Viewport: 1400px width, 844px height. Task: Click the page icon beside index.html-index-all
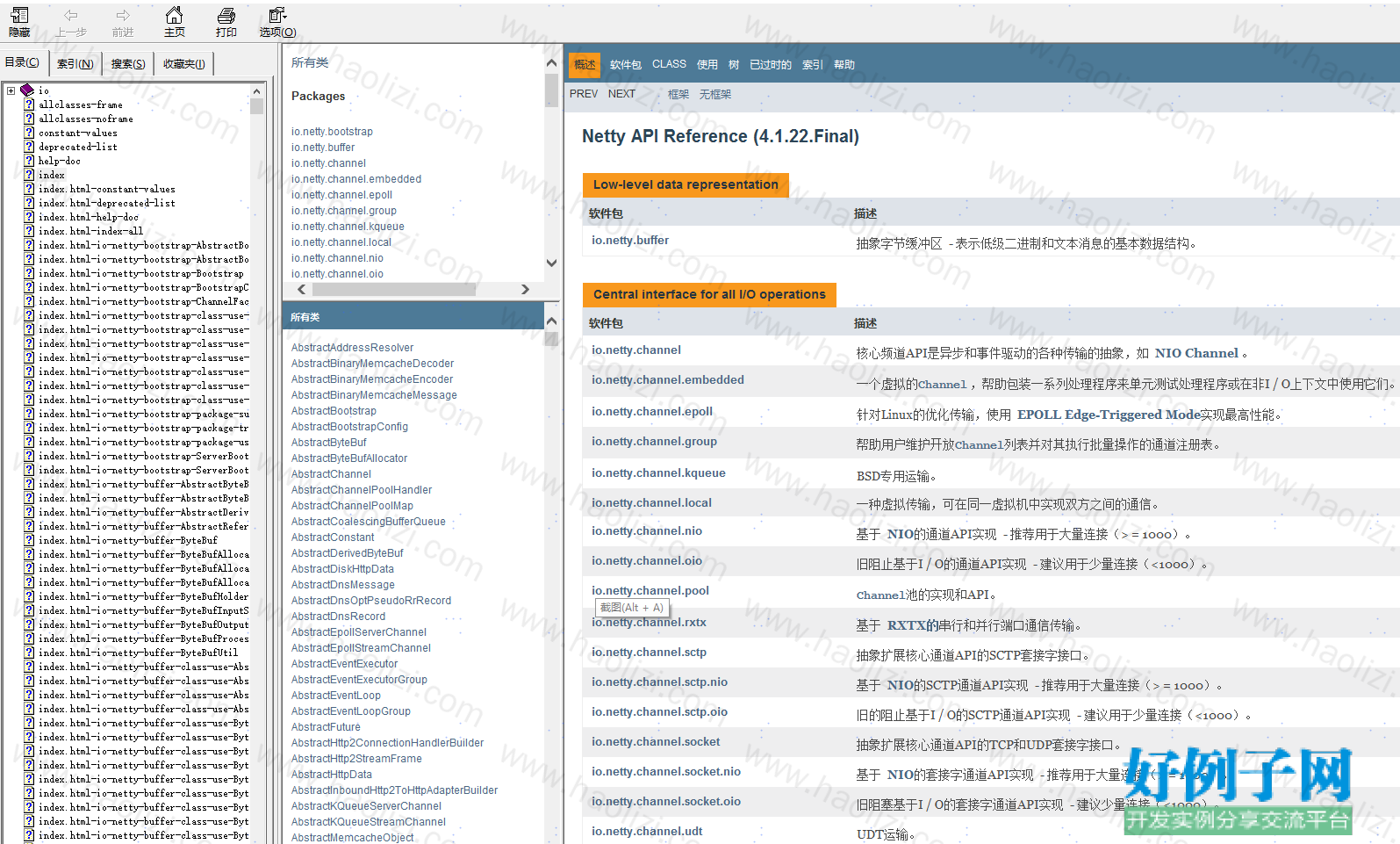(x=29, y=231)
